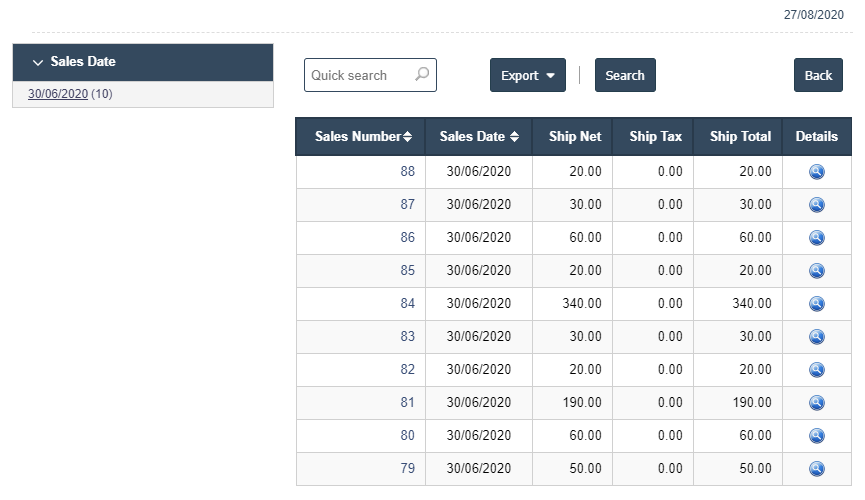Open sales number 80 link
Screen dimensions: 865x500
coord(407,435)
